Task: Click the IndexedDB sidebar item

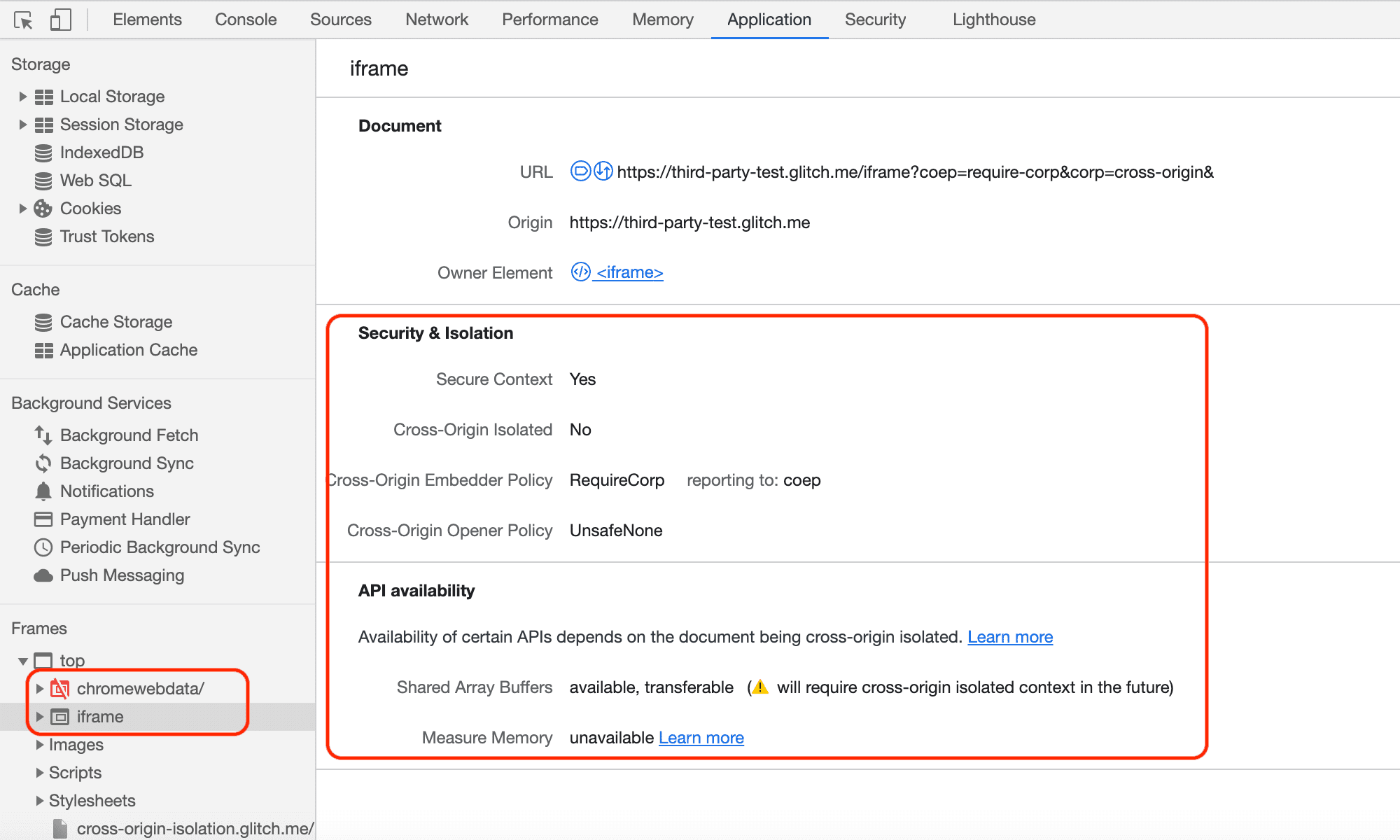Action: [101, 152]
